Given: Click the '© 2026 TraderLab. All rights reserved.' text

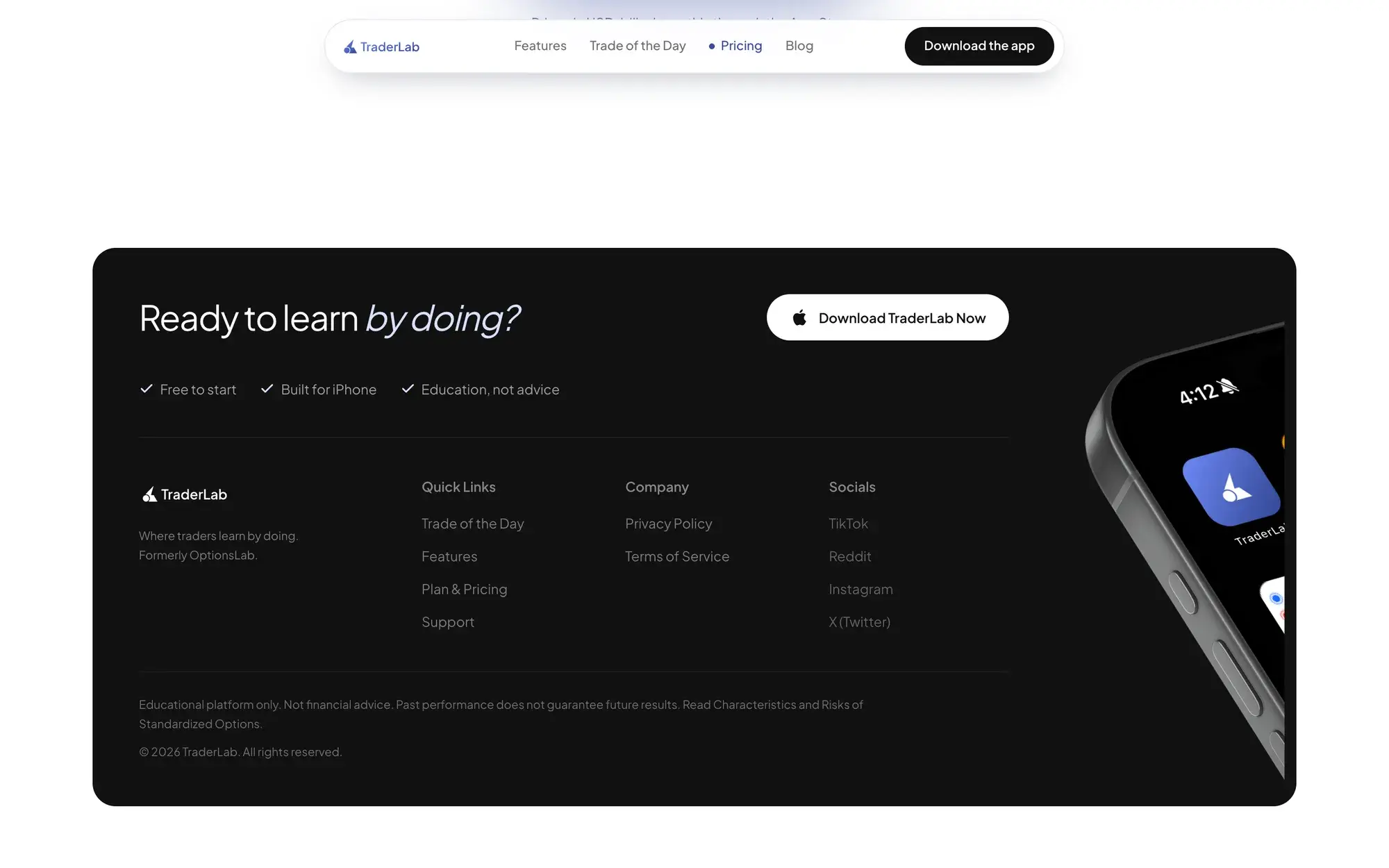Looking at the screenshot, I should pos(240,752).
